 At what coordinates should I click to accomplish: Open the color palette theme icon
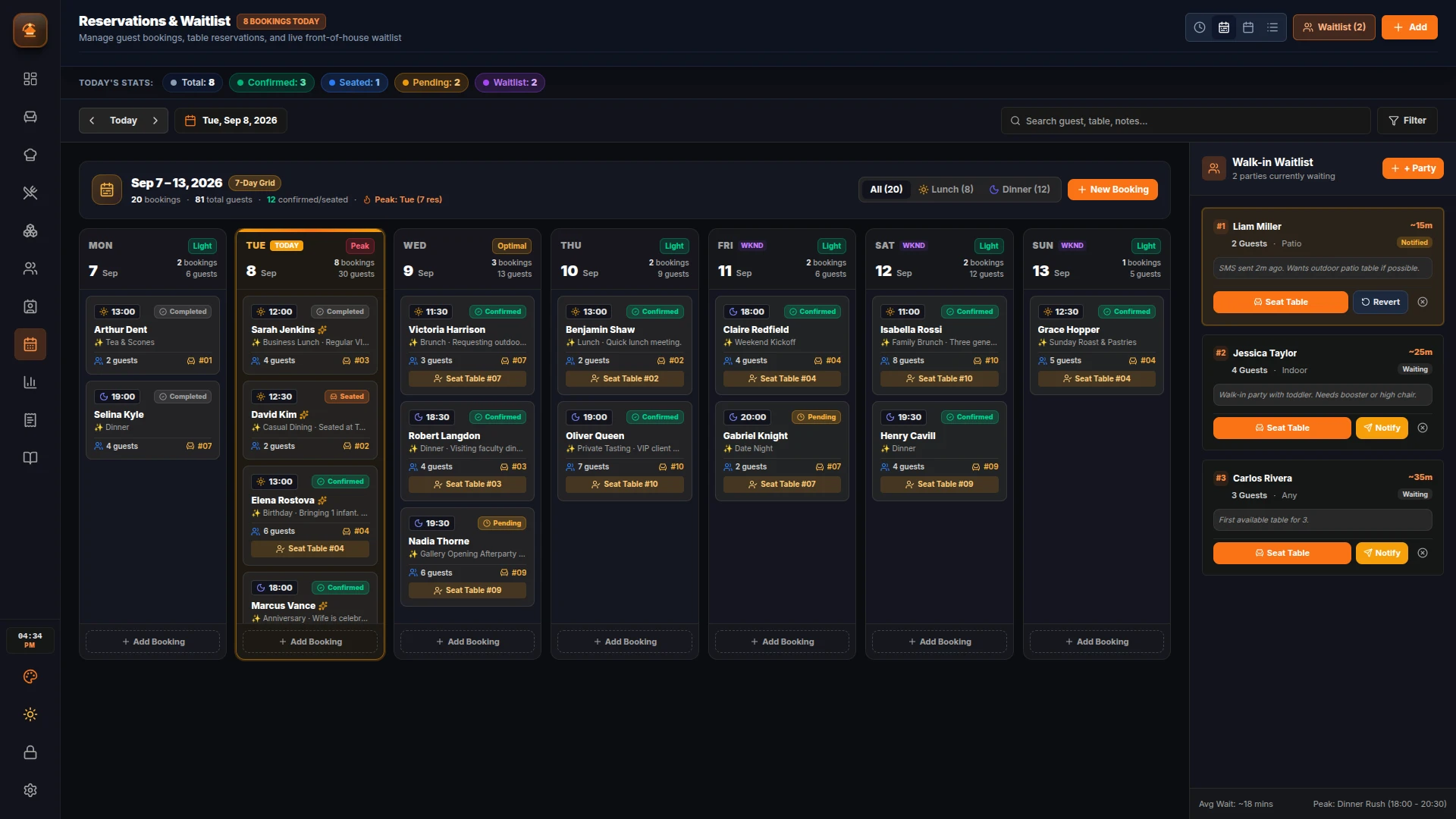pos(30,676)
